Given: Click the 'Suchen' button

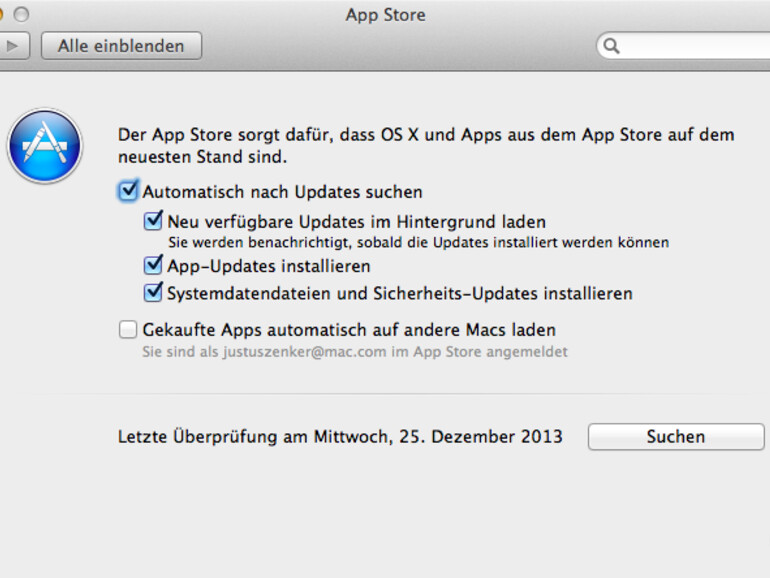Looking at the screenshot, I should [x=675, y=437].
